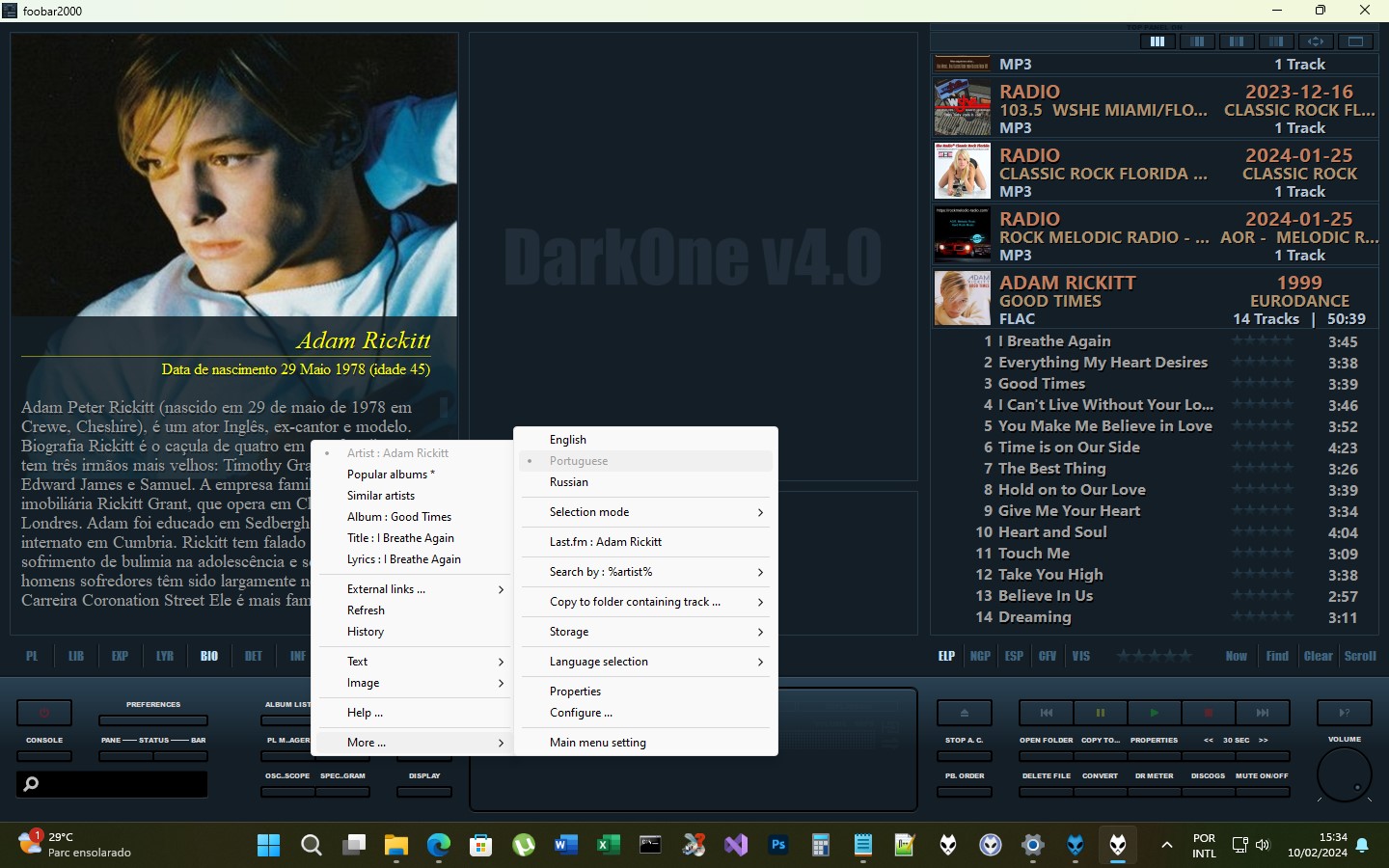Viewport: 1389px width, 868px height.
Task: Expand the Image submenu
Action: click(x=413, y=683)
